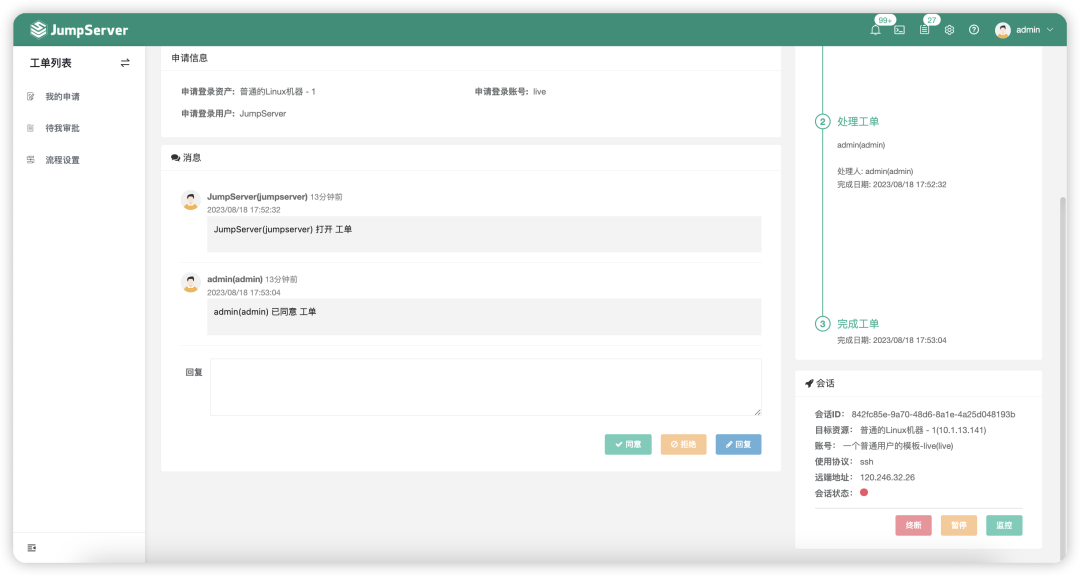1080x576 pixels.
Task: Click step 2 处理工单 circle marker
Action: click(x=822, y=121)
